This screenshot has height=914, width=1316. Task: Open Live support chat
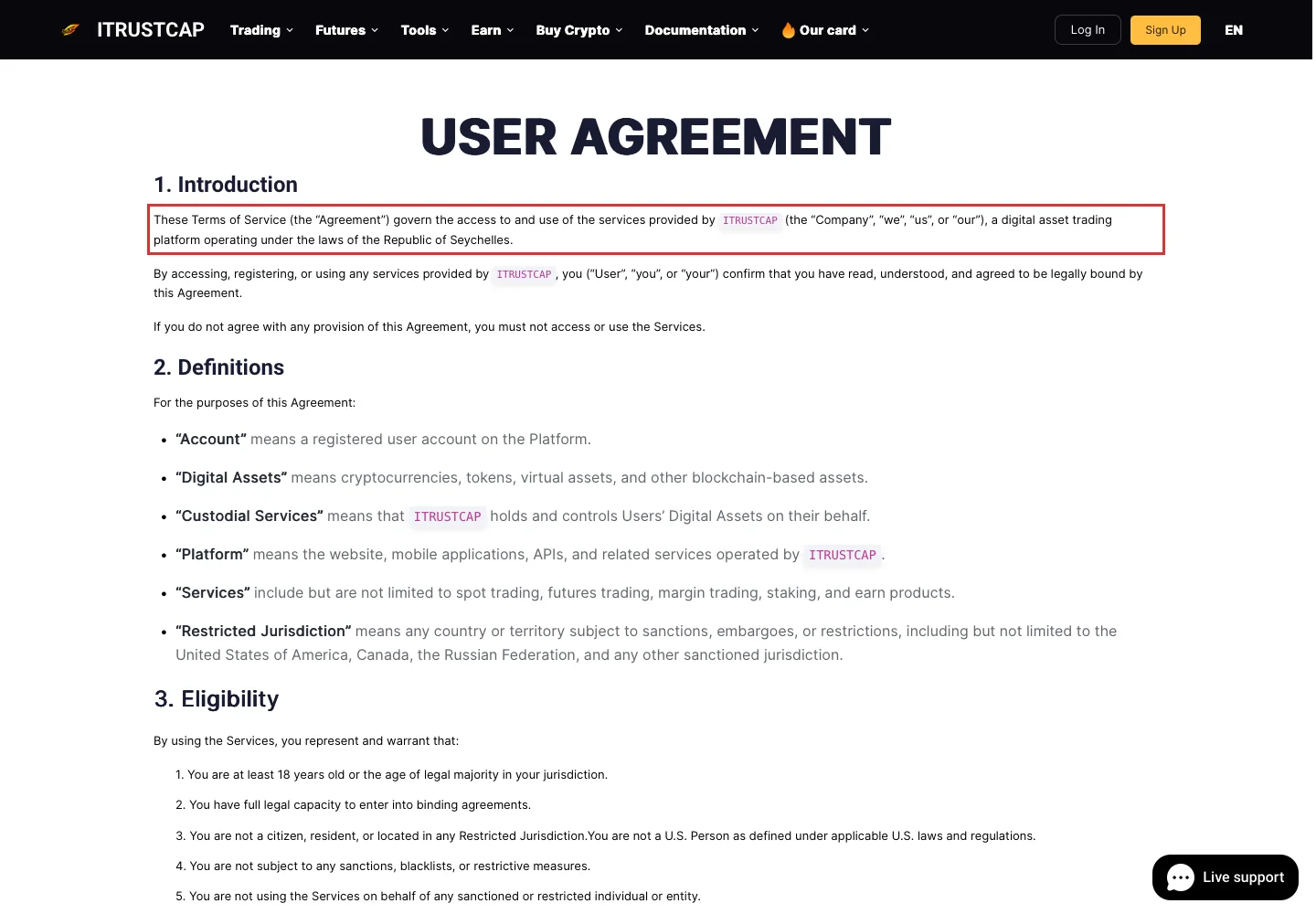coord(1226,877)
